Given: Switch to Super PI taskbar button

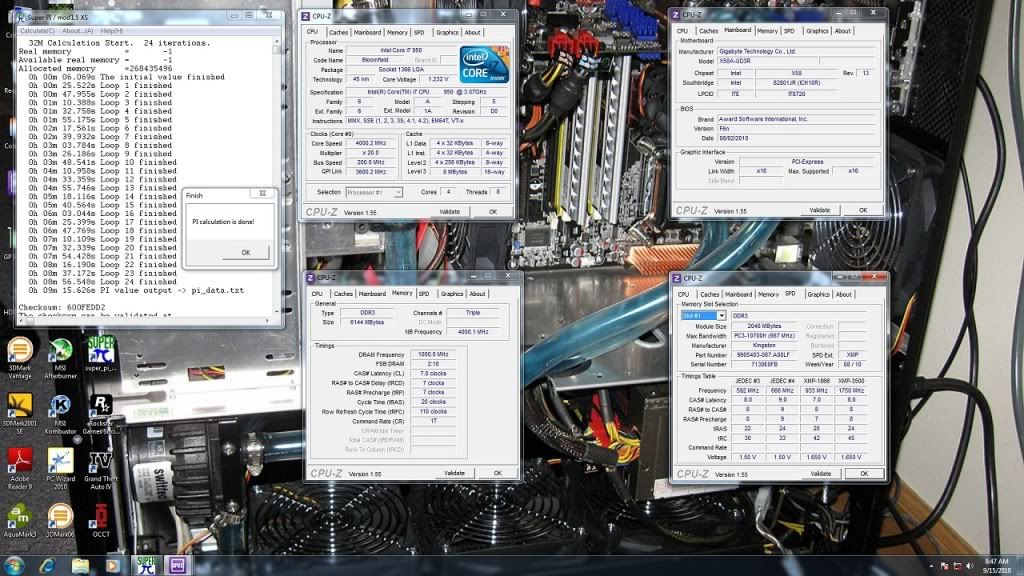Looking at the screenshot, I should click(x=146, y=566).
